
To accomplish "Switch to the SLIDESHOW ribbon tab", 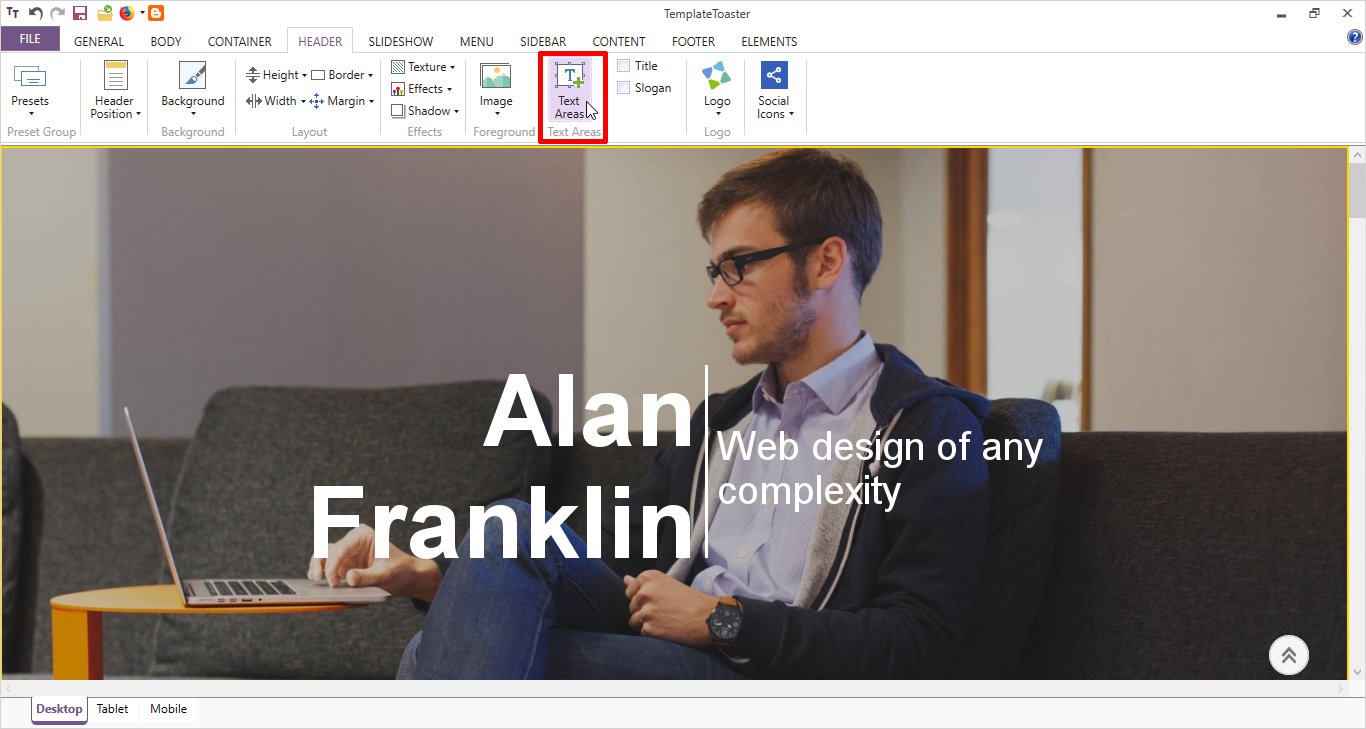I will click(x=400, y=42).
